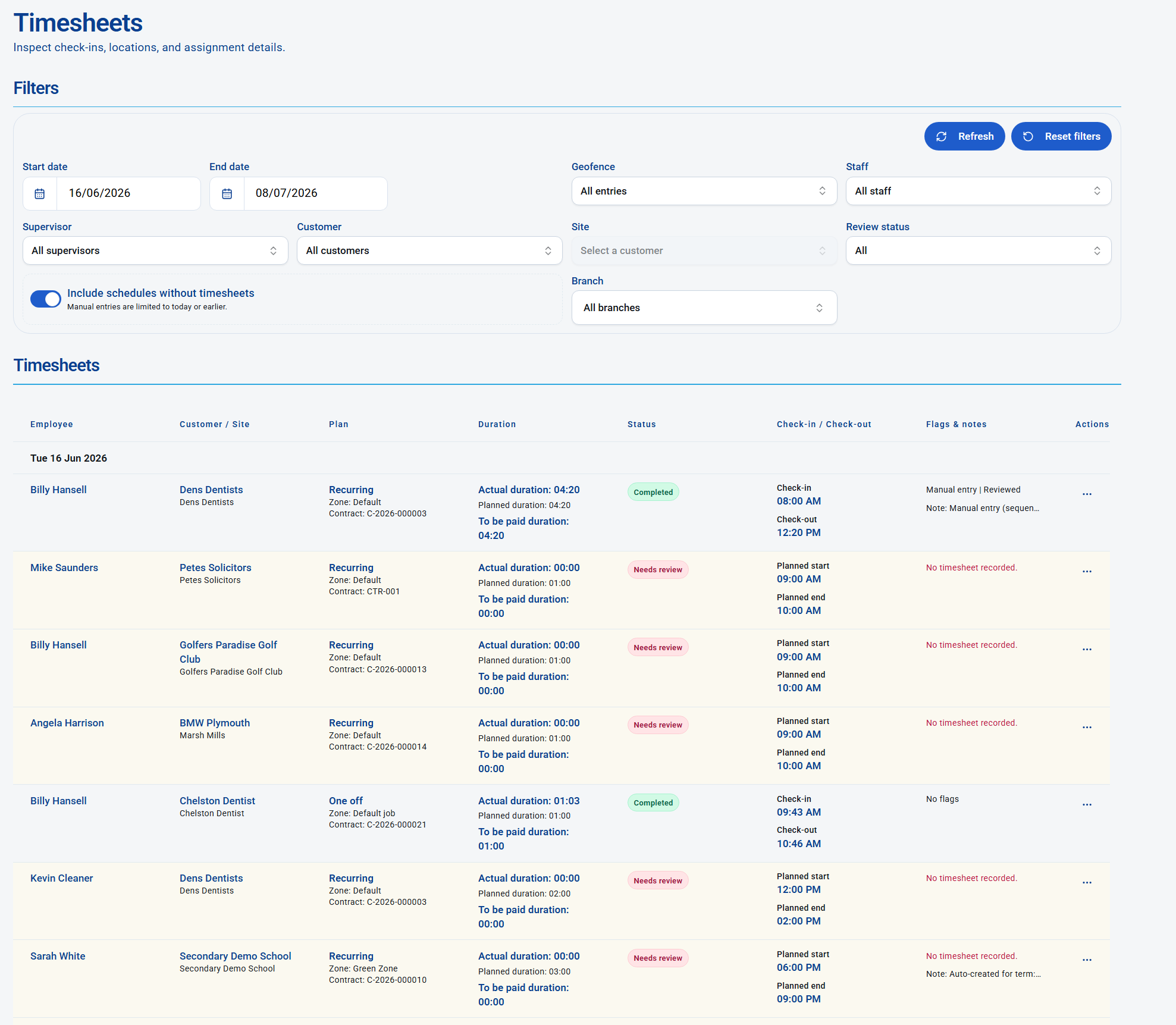Click 'Contract: C-2026-000021' text
Viewport: 1176px width, 1025px height.
point(378,825)
